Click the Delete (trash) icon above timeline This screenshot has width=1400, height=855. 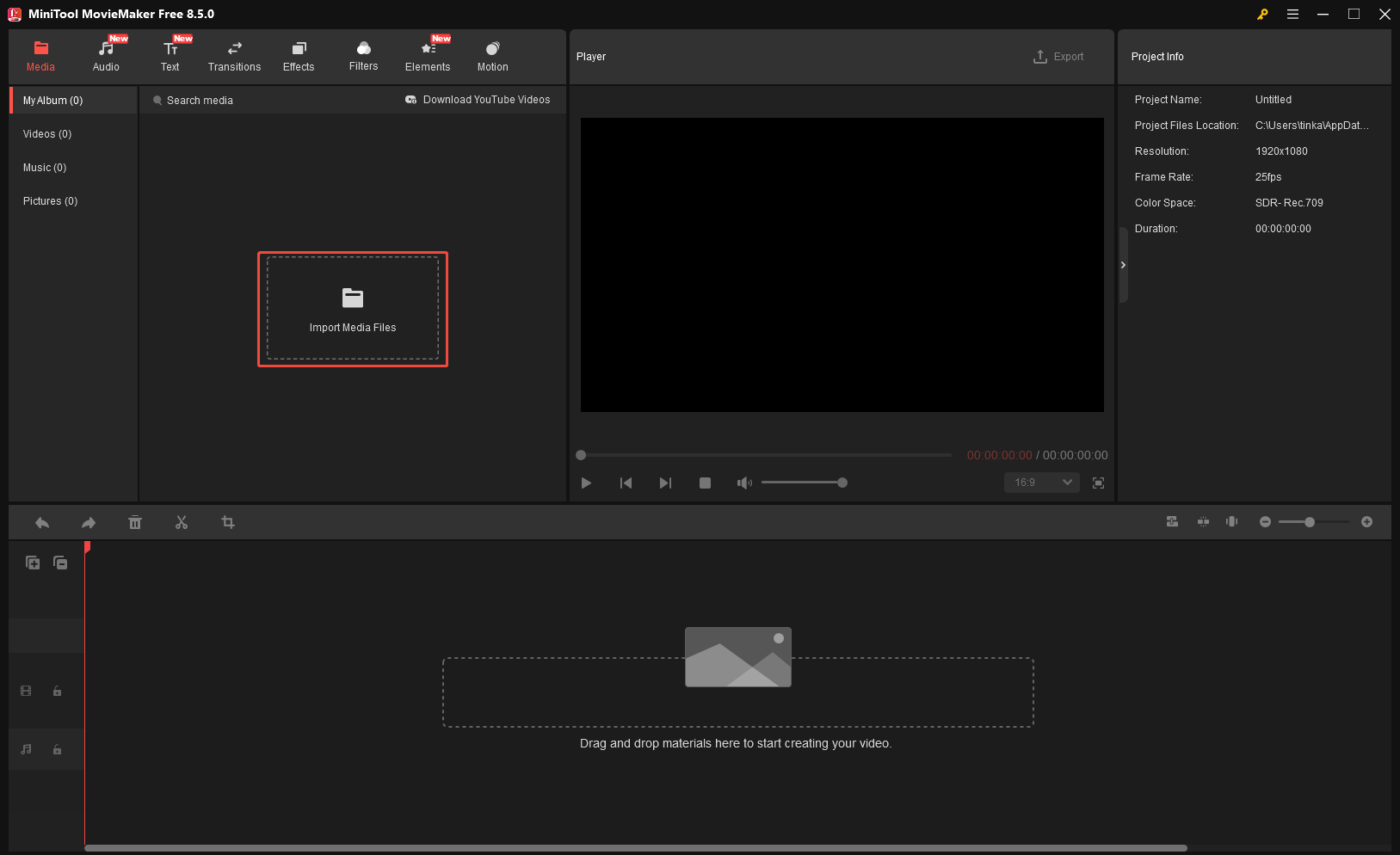[x=135, y=522]
